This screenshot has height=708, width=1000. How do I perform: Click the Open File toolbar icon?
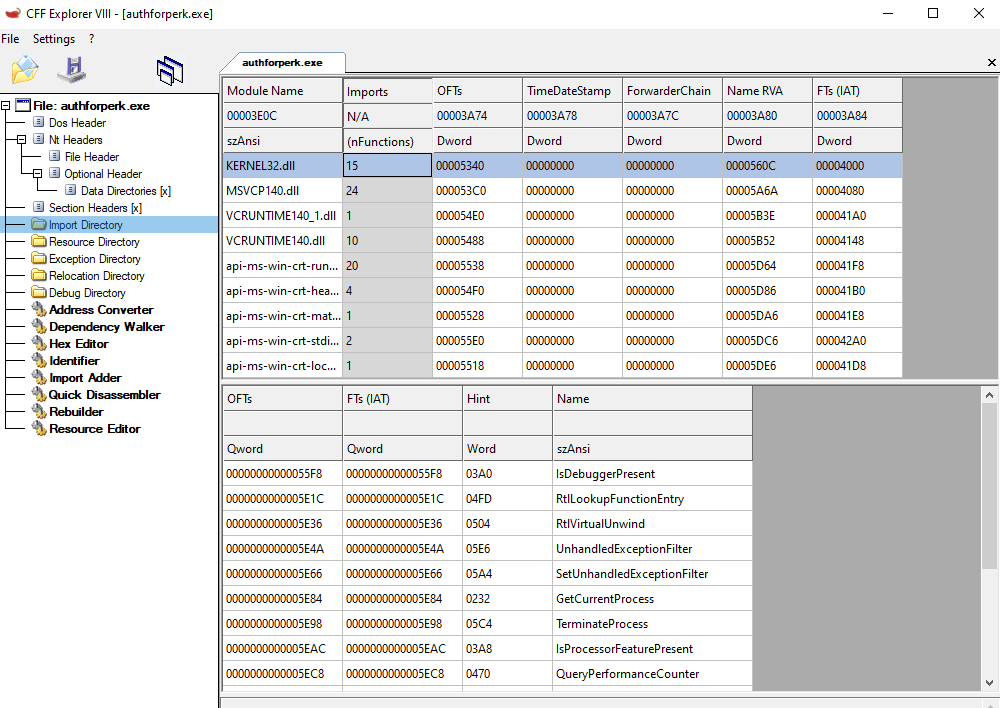click(x=25, y=70)
